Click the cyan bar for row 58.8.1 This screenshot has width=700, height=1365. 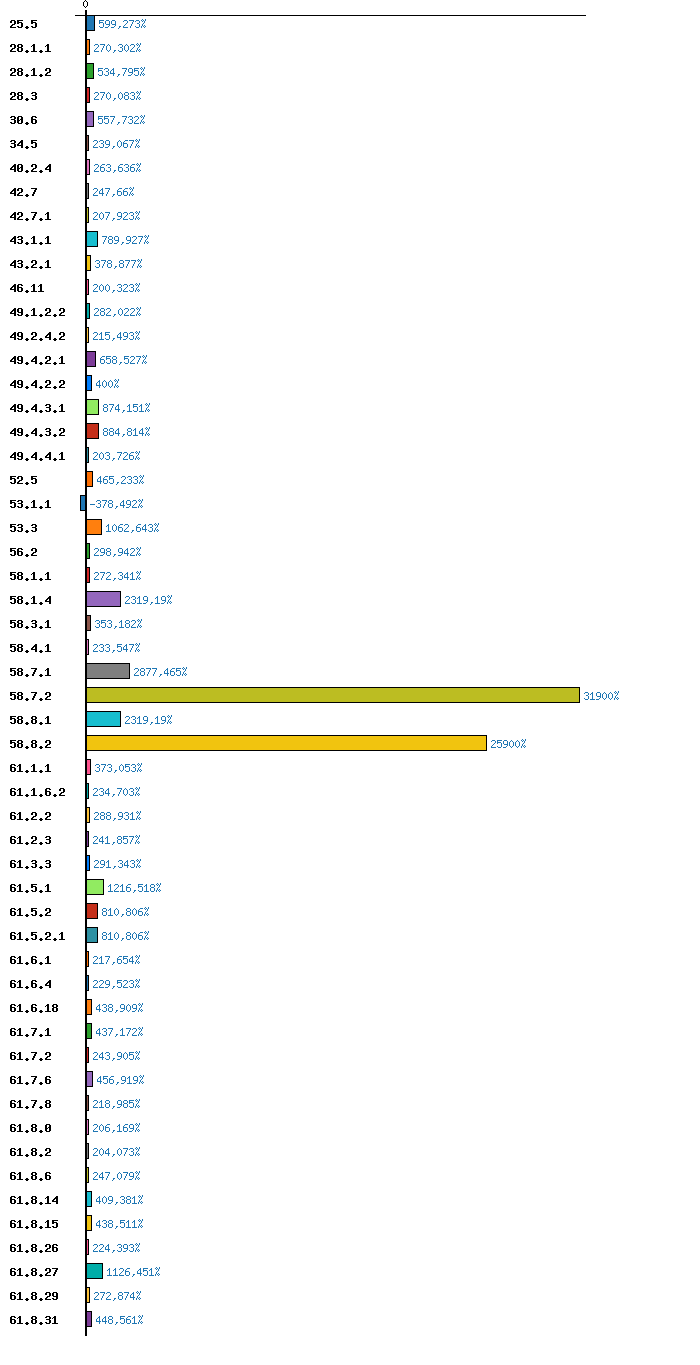coord(103,719)
